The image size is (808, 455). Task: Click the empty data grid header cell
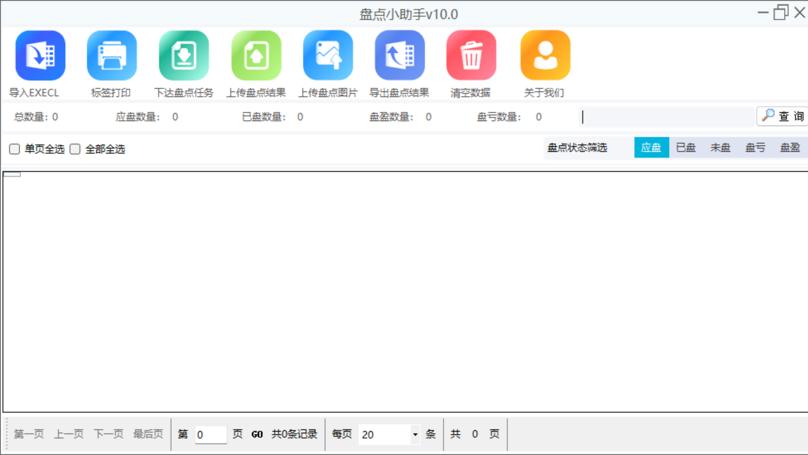point(12,174)
